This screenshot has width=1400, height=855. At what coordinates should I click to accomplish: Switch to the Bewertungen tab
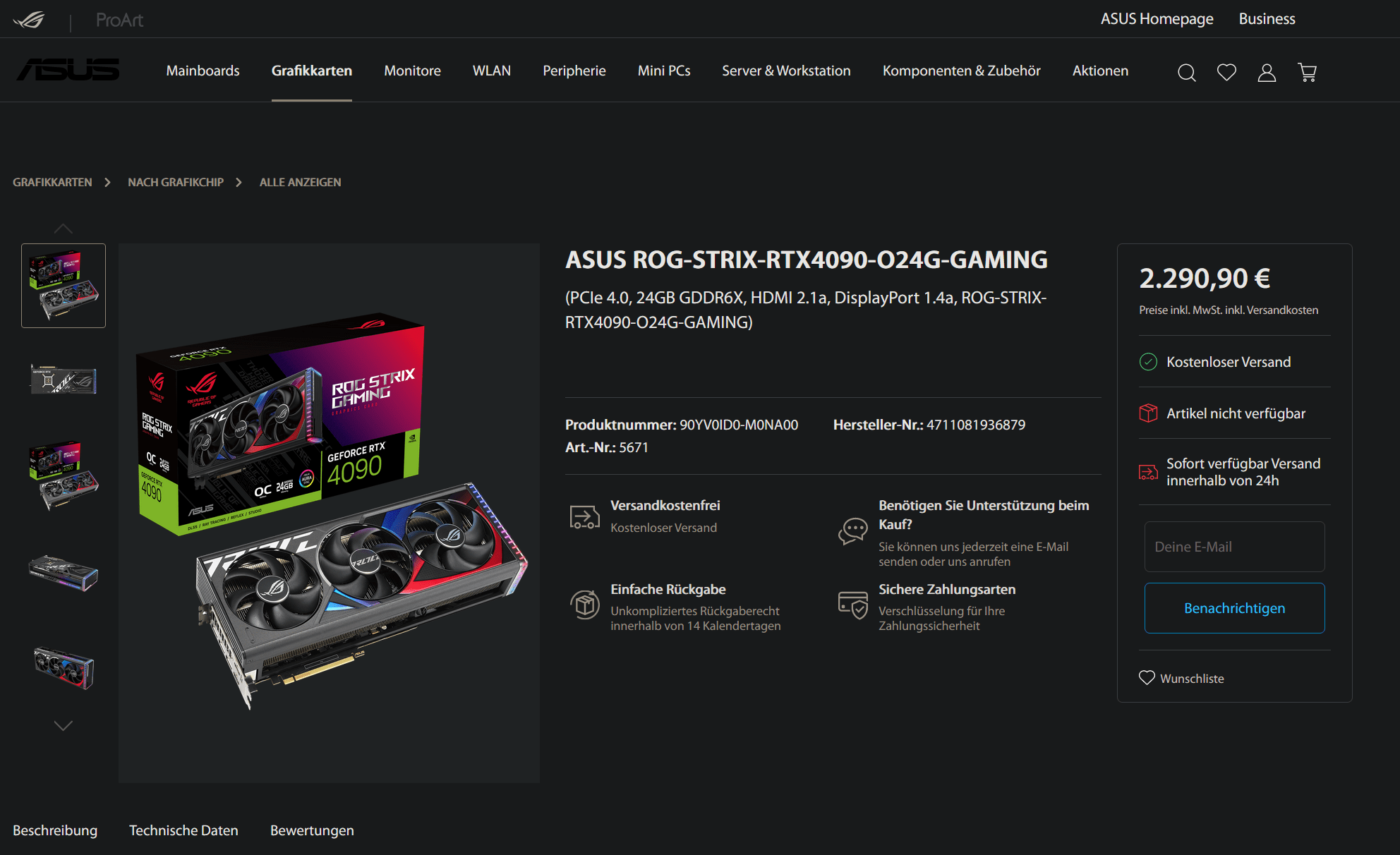point(312,830)
